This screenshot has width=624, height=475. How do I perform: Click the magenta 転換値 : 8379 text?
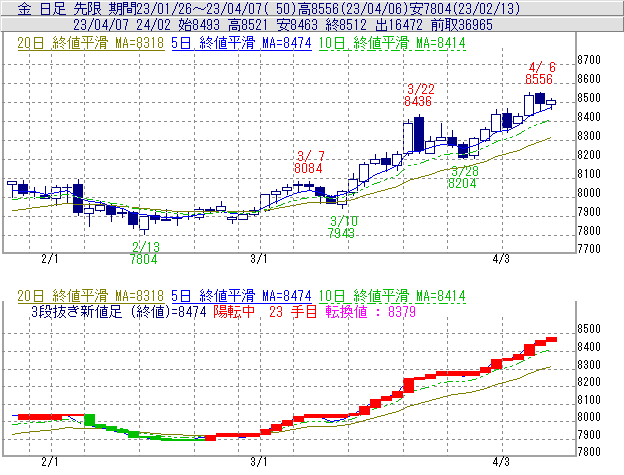(370, 311)
